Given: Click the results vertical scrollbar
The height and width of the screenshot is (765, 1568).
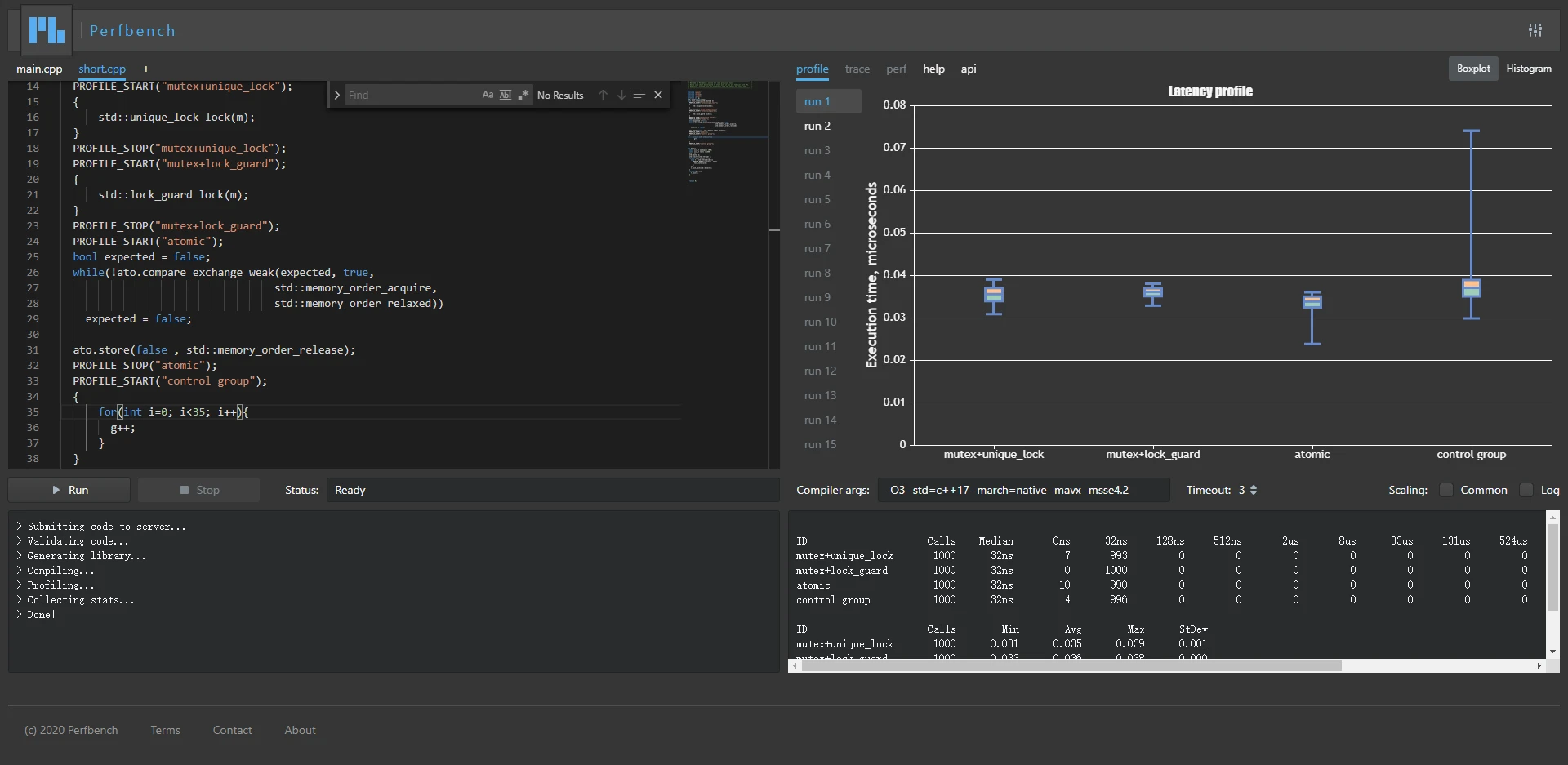Looking at the screenshot, I should tap(1552, 567).
